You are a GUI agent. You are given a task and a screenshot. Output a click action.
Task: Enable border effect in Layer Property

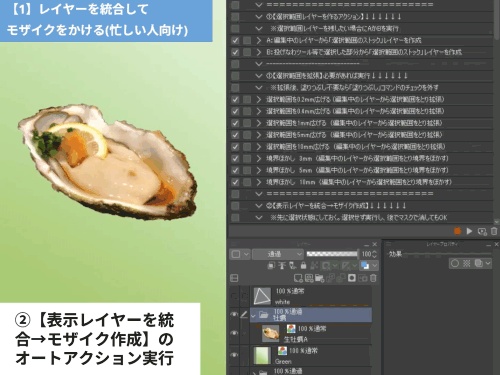pyautogui.click(x=455, y=263)
